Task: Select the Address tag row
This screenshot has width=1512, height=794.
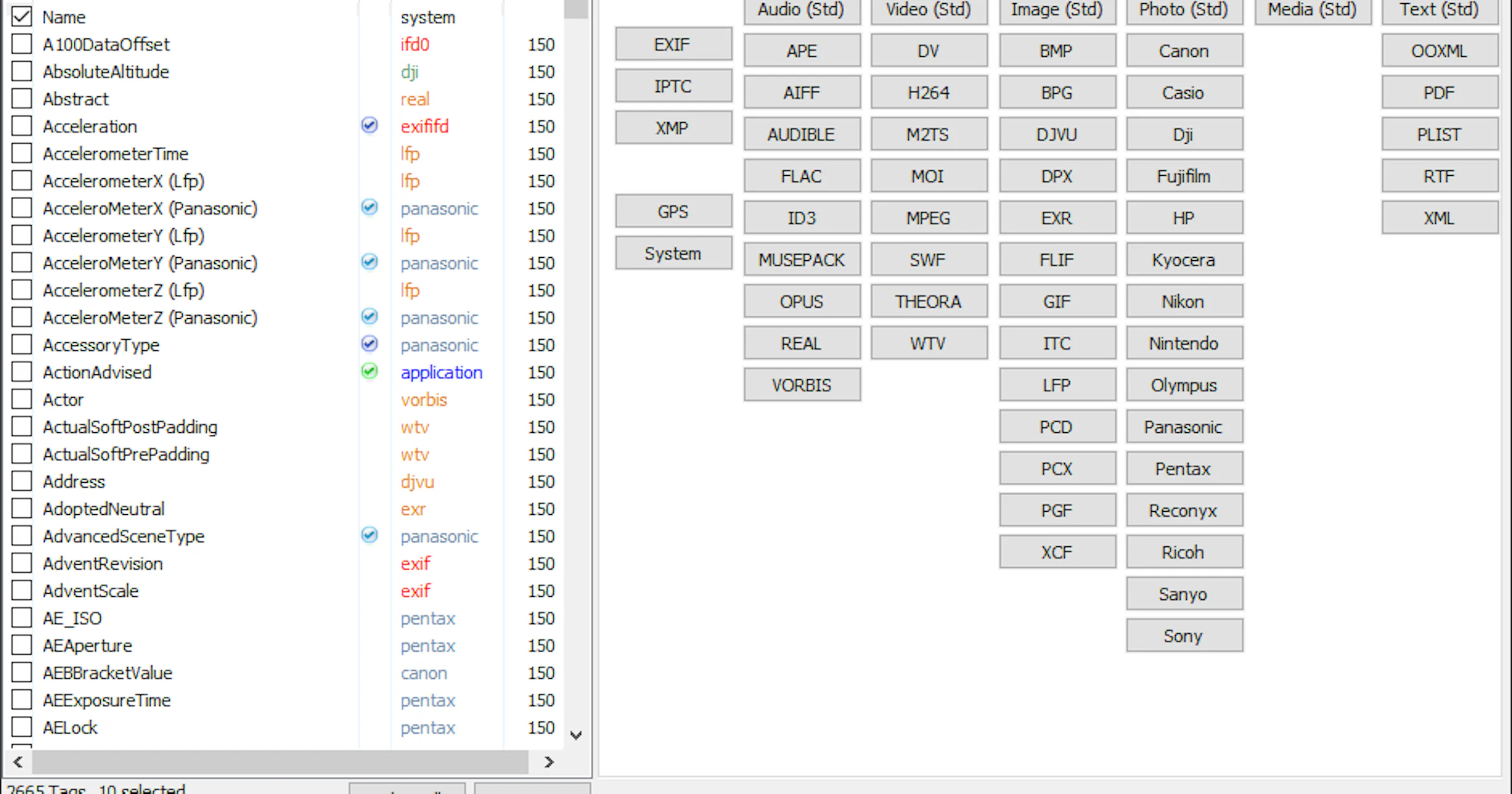Action: pyautogui.click(x=283, y=481)
